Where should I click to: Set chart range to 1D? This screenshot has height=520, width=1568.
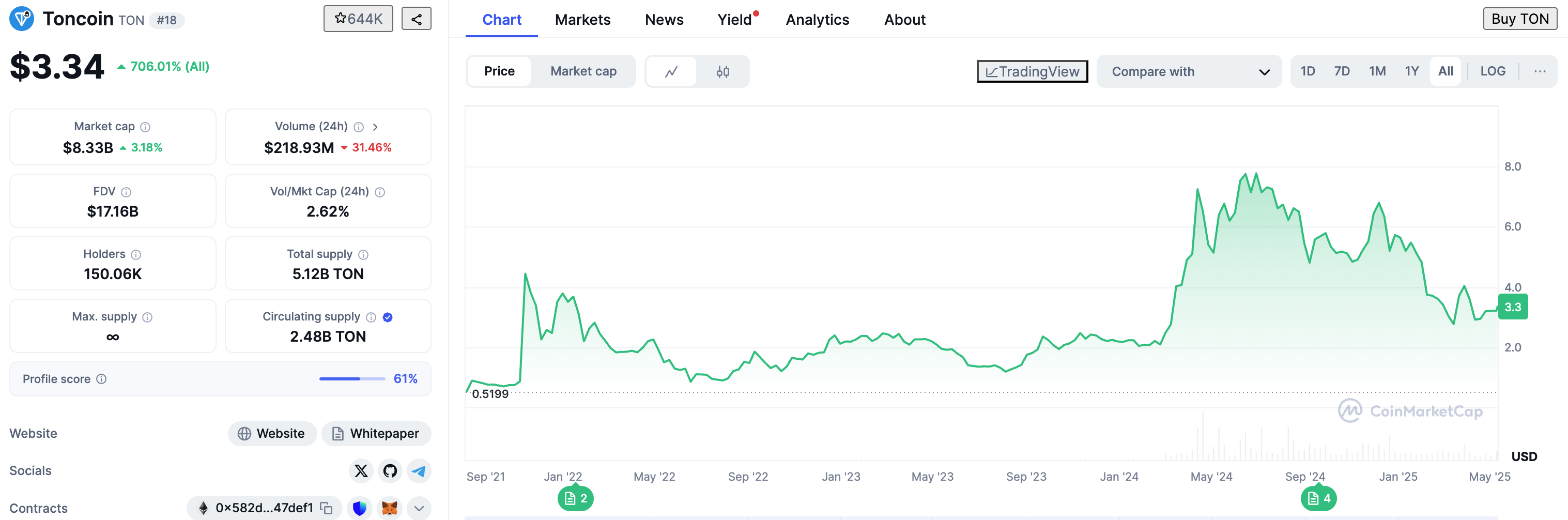point(1308,71)
